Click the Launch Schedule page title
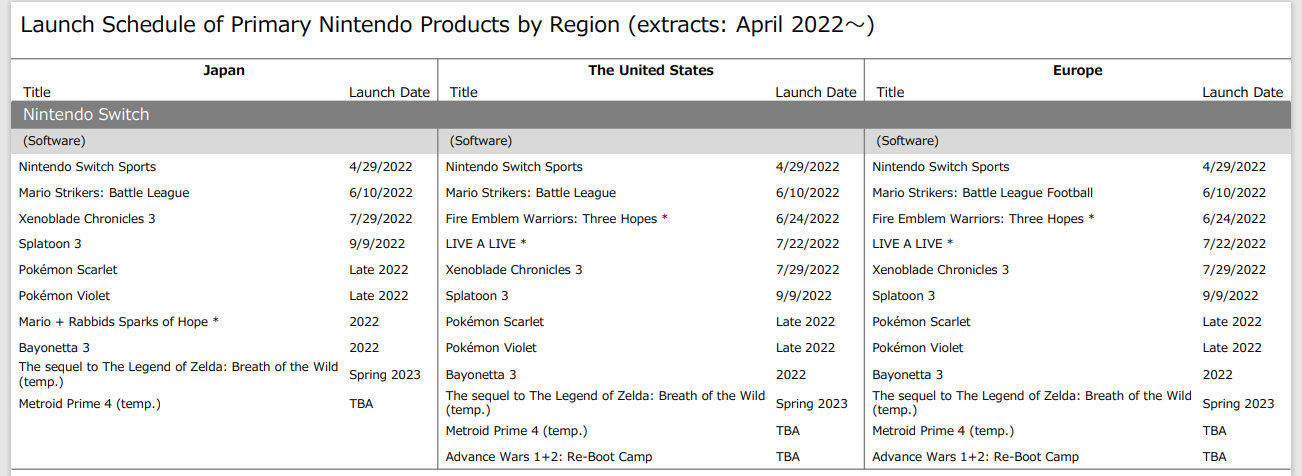1302x476 pixels. click(447, 25)
